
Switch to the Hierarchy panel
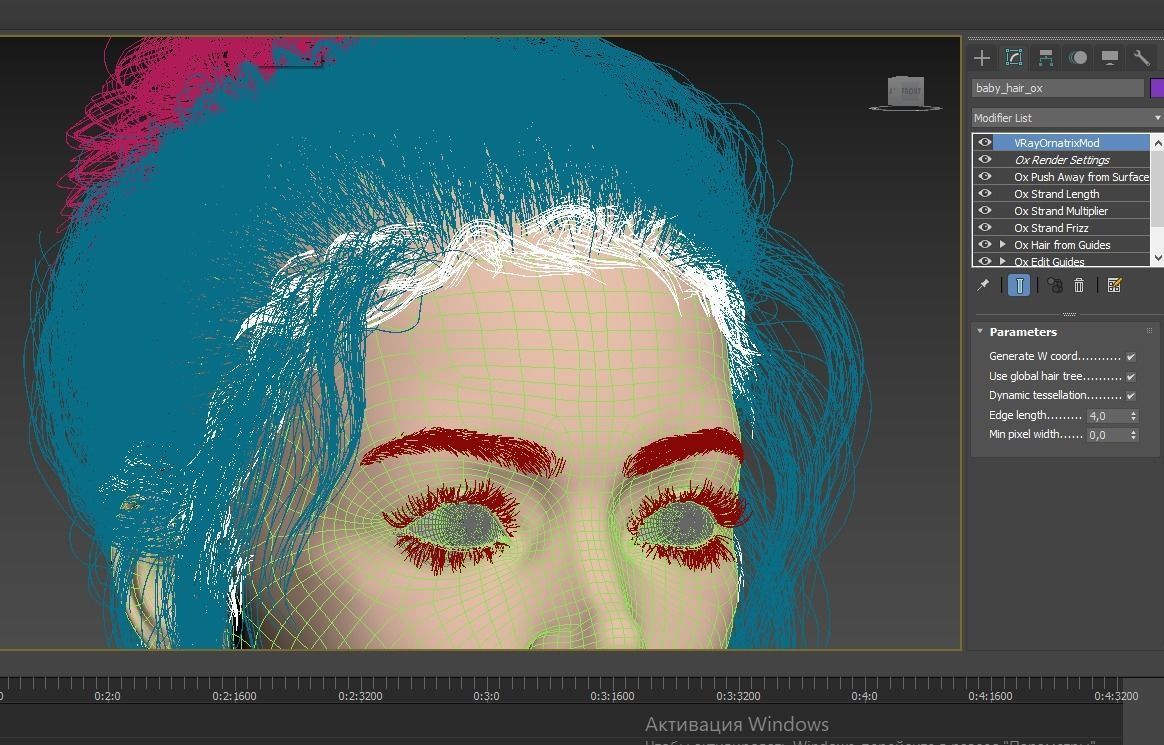pyautogui.click(x=1045, y=58)
